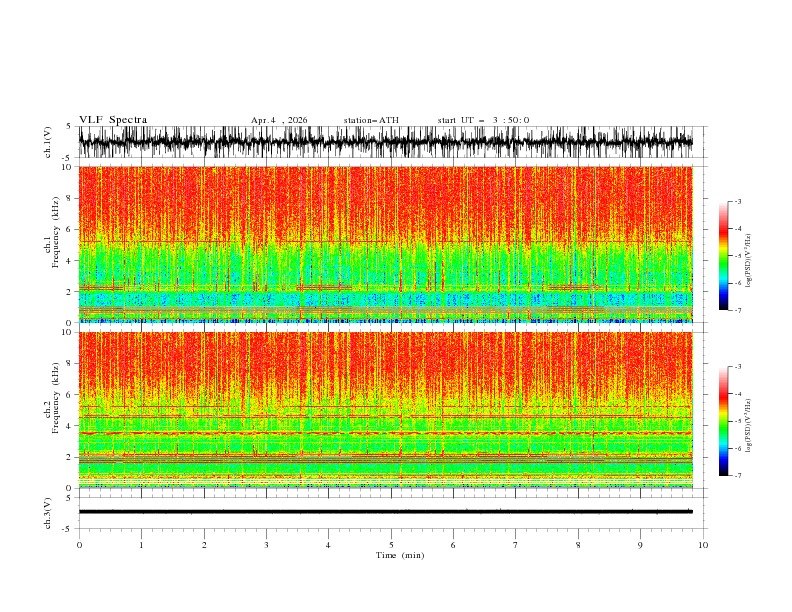
Task: Click the "Time (min)" axis title
Action: [x=400, y=555]
